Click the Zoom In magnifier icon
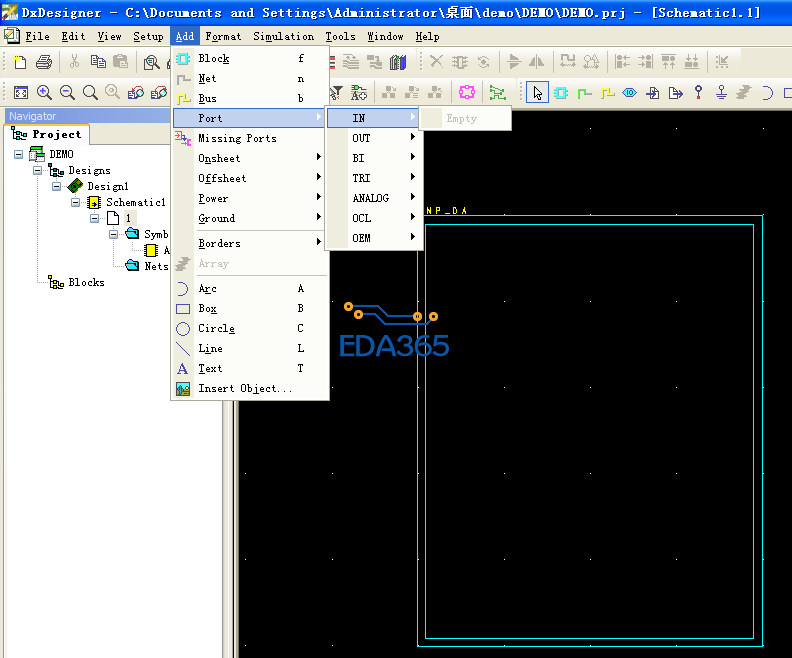Screen dimensions: 792x658 click(x=44, y=92)
